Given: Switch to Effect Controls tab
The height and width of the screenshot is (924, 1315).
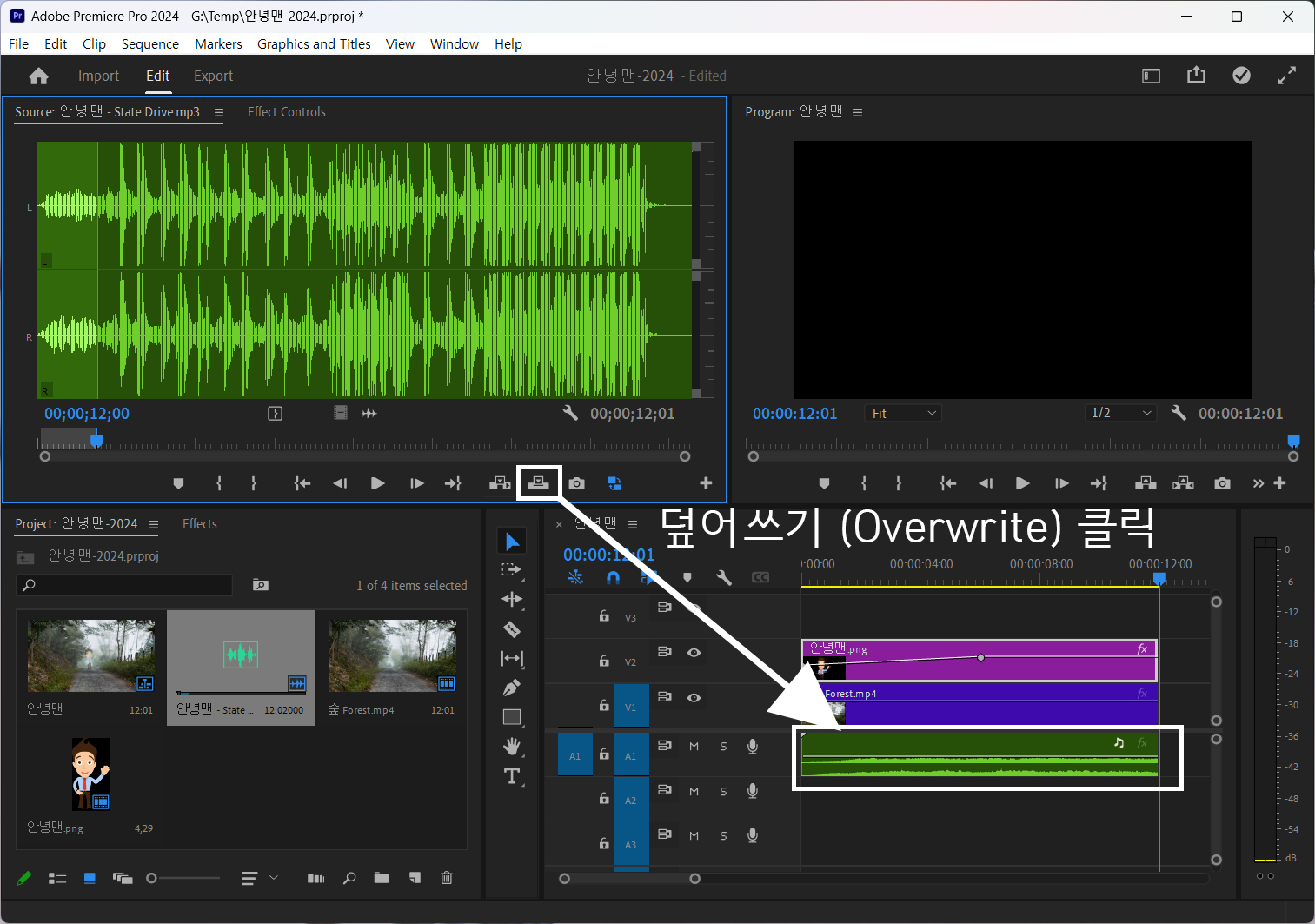Looking at the screenshot, I should pos(287,112).
